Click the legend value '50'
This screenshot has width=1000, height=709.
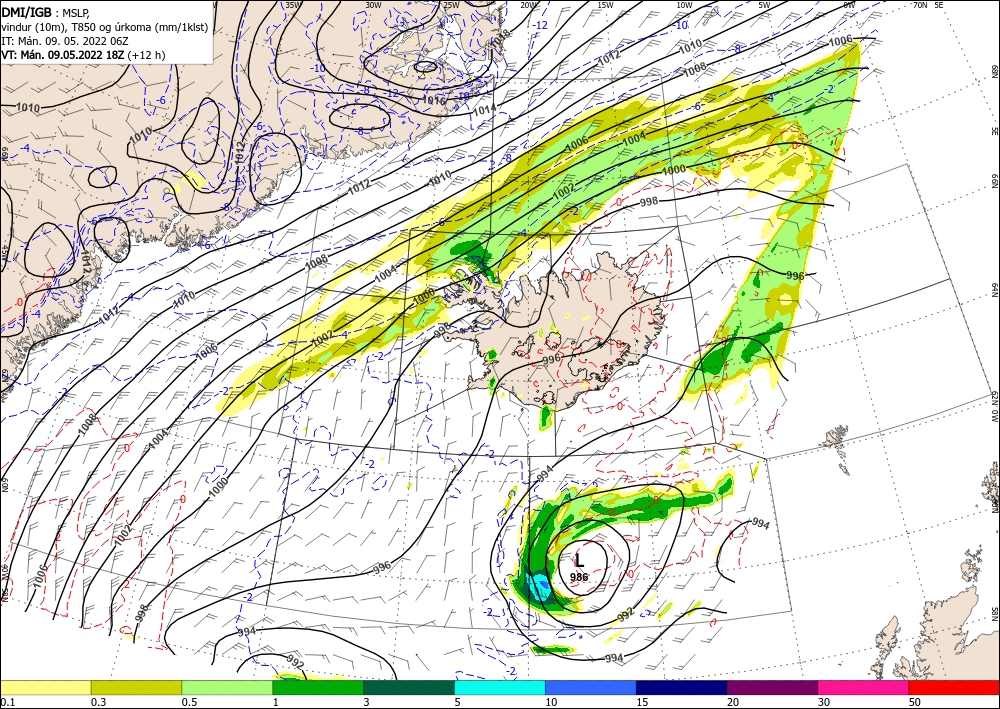(x=915, y=702)
